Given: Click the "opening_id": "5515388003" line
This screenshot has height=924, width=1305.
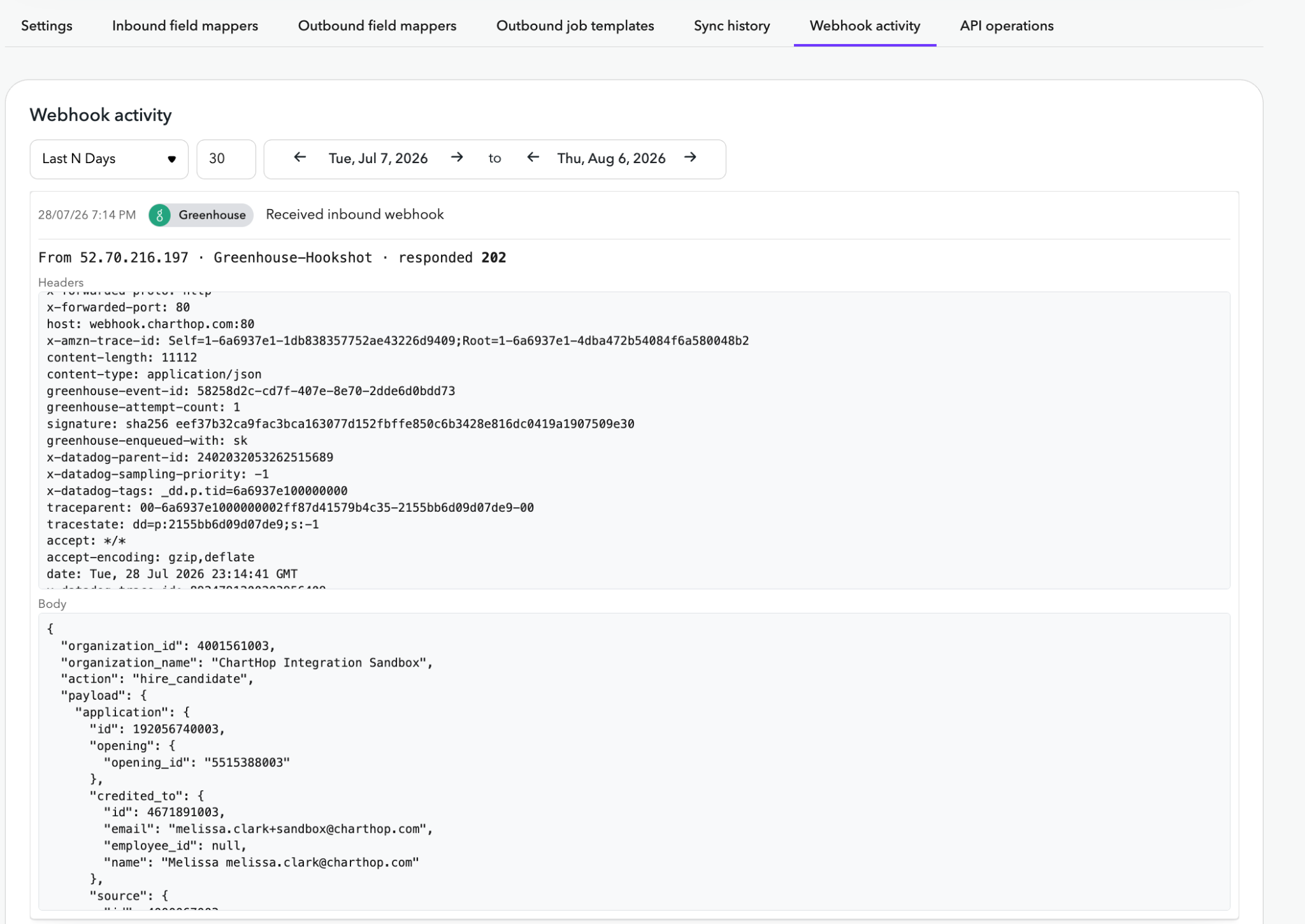Looking at the screenshot, I should pos(197,762).
